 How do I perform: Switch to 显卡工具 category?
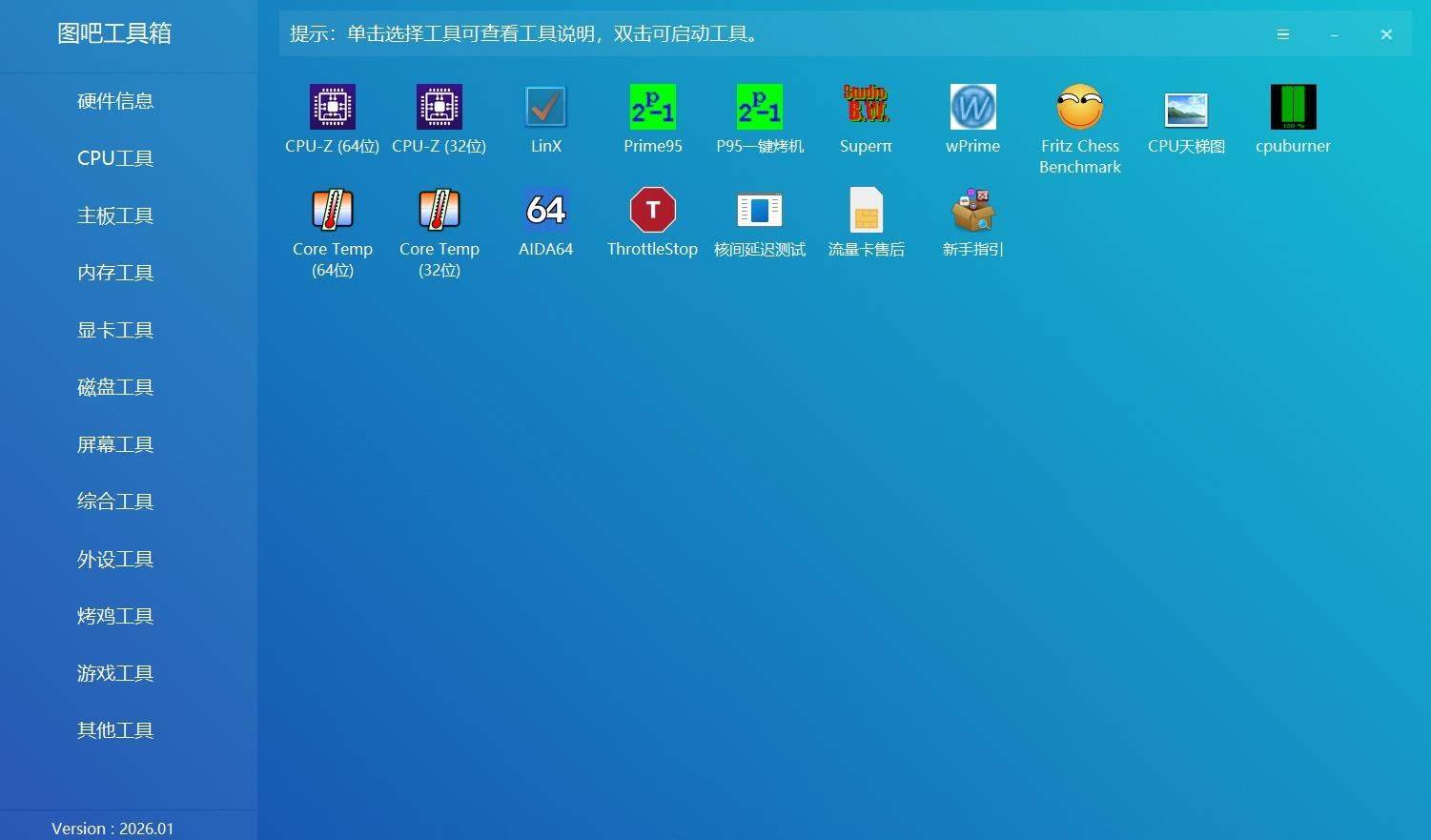(114, 330)
